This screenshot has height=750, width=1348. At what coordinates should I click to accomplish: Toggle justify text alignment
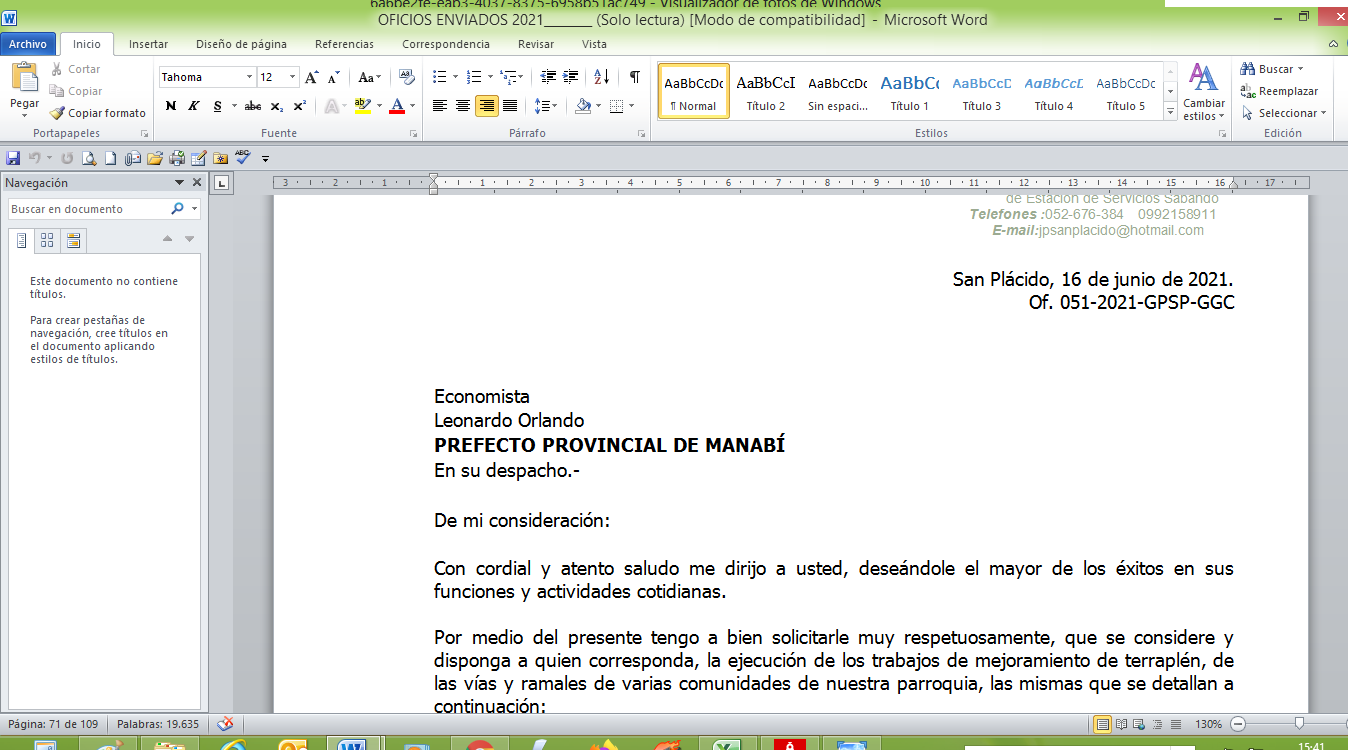point(510,106)
